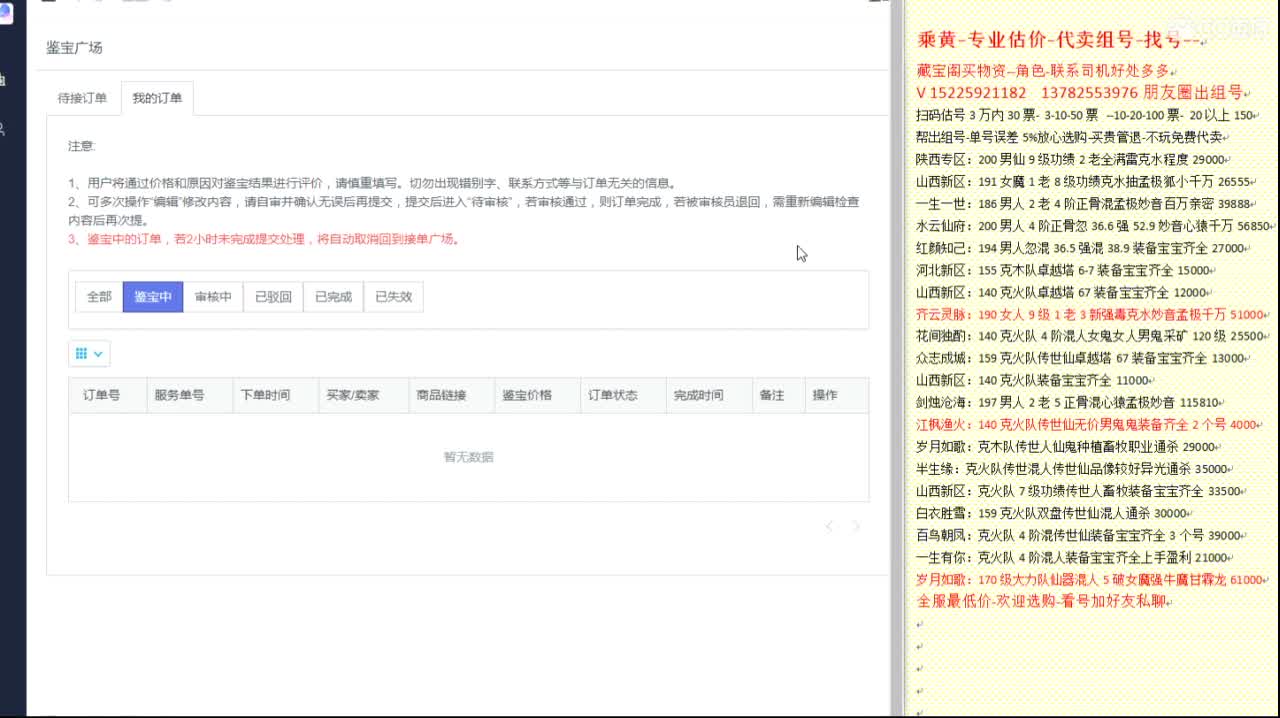Click the app logo in the dark sidebar
The width and height of the screenshot is (1280, 718).
pyautogui.click(x=6, y=14)
